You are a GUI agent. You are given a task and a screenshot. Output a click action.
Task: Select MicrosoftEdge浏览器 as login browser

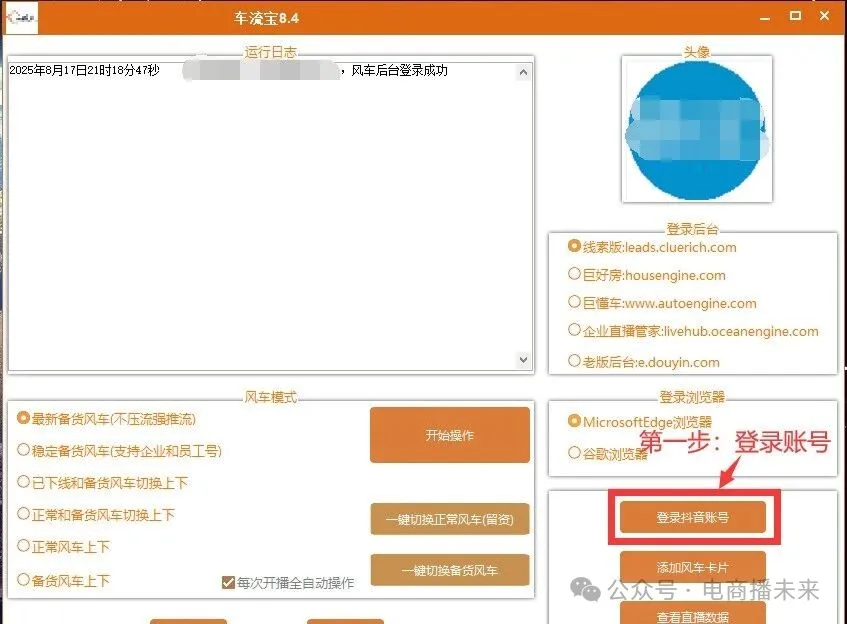coord(574,421)
